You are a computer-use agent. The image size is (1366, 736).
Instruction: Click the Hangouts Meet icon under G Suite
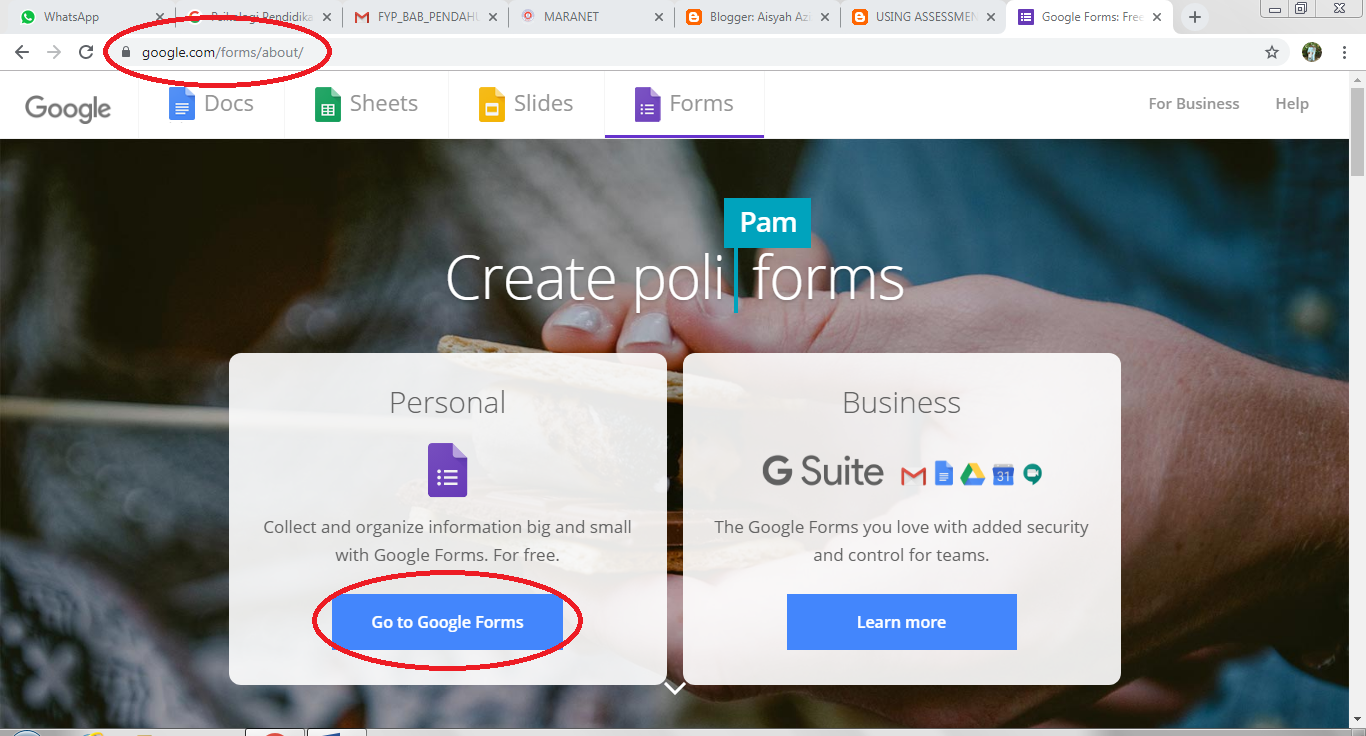[1031, 473]
